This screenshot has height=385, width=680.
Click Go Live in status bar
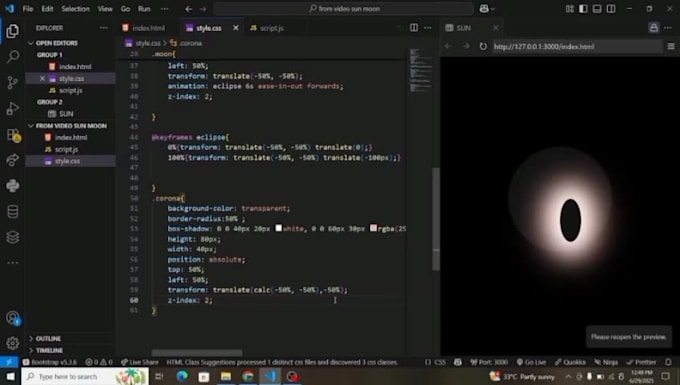click(x=531, y=362)
